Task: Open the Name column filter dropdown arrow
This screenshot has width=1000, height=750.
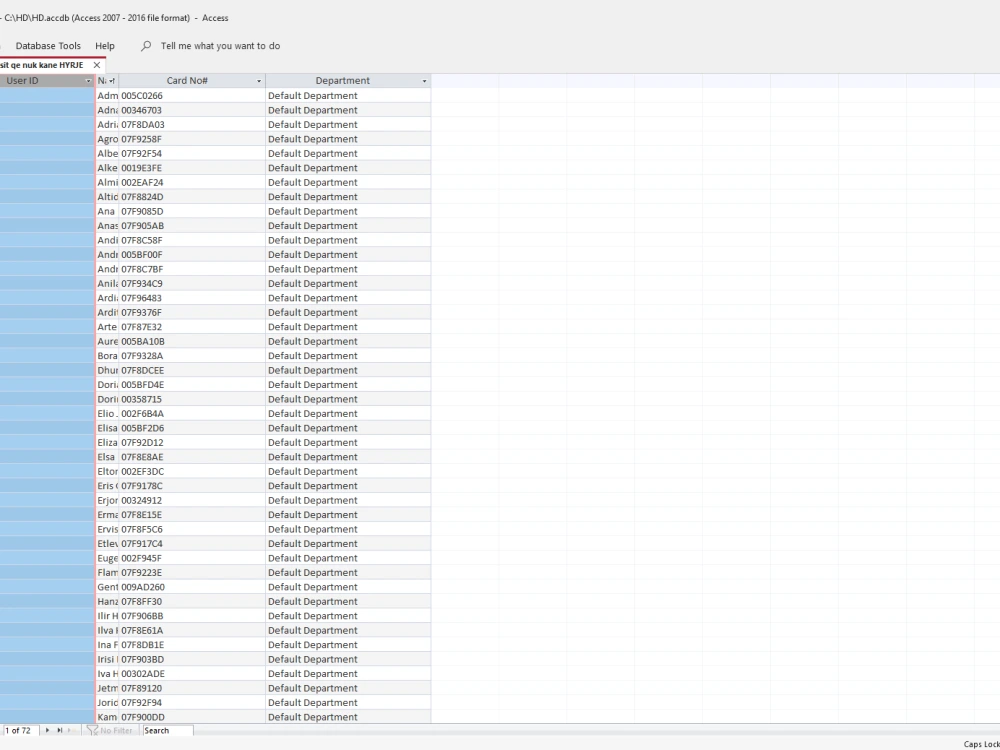Action: 112,81
